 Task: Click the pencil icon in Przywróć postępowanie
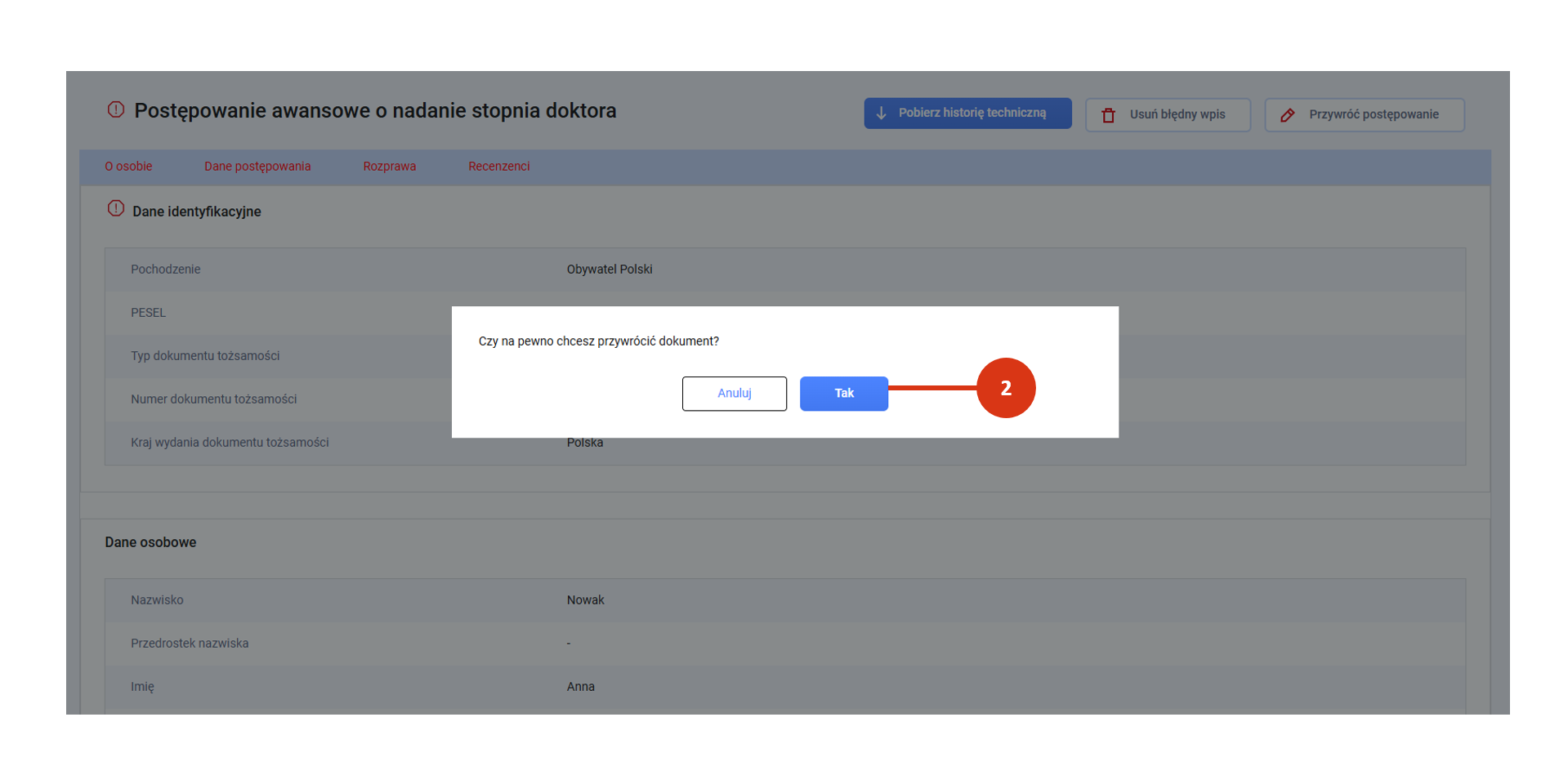click(x=1287, y=115)
